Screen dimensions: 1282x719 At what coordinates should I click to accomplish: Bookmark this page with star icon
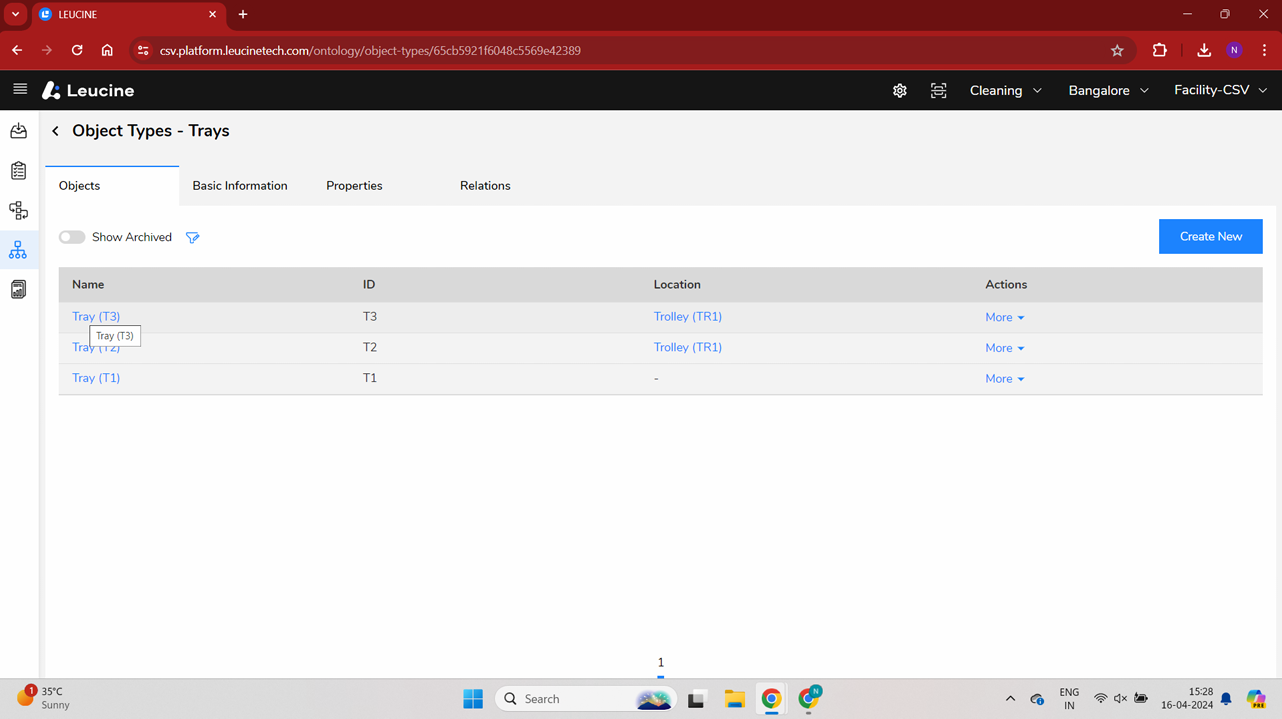[x=1117, y=50]
